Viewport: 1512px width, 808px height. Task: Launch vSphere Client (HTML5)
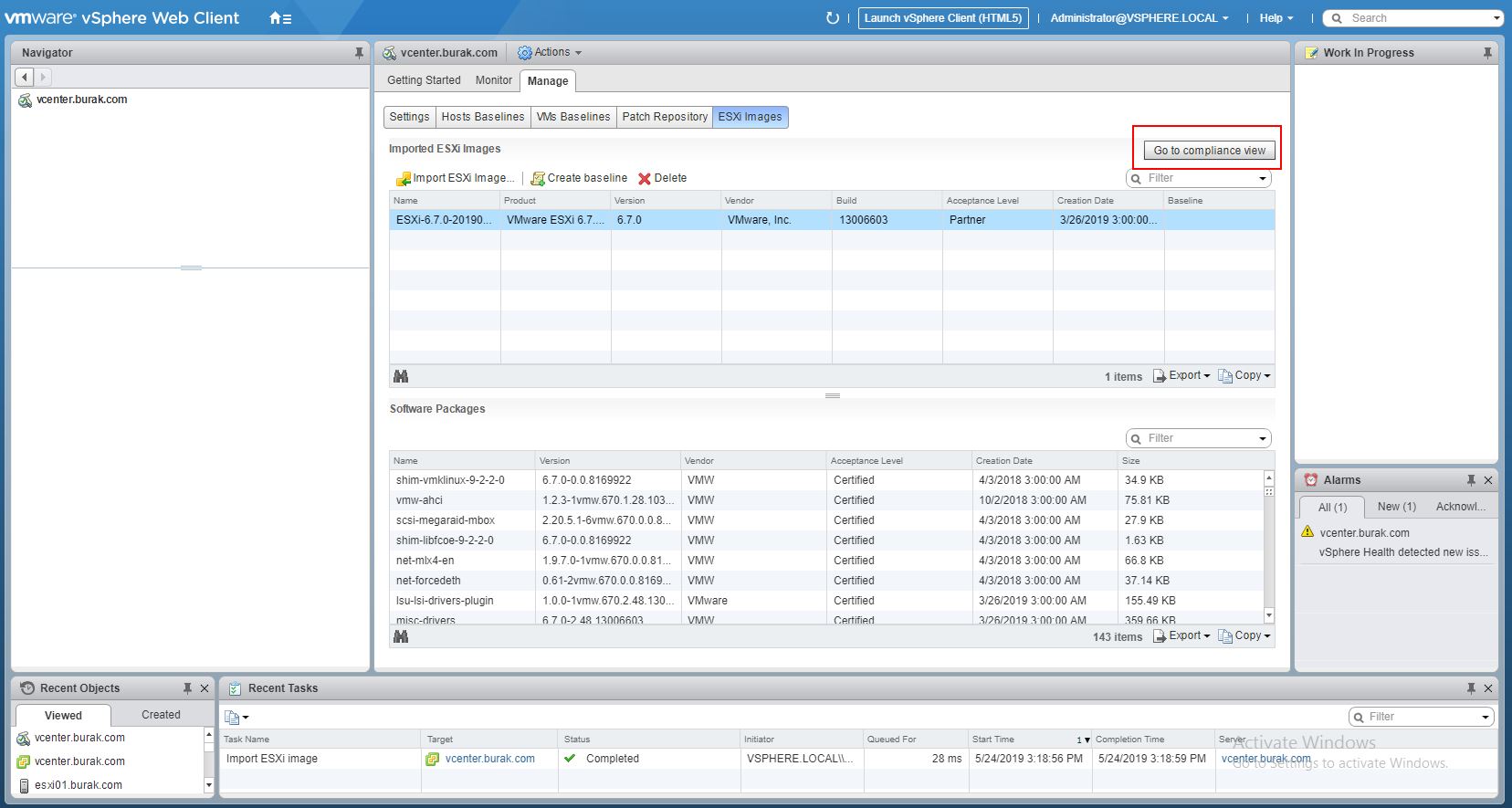point(942,18)
